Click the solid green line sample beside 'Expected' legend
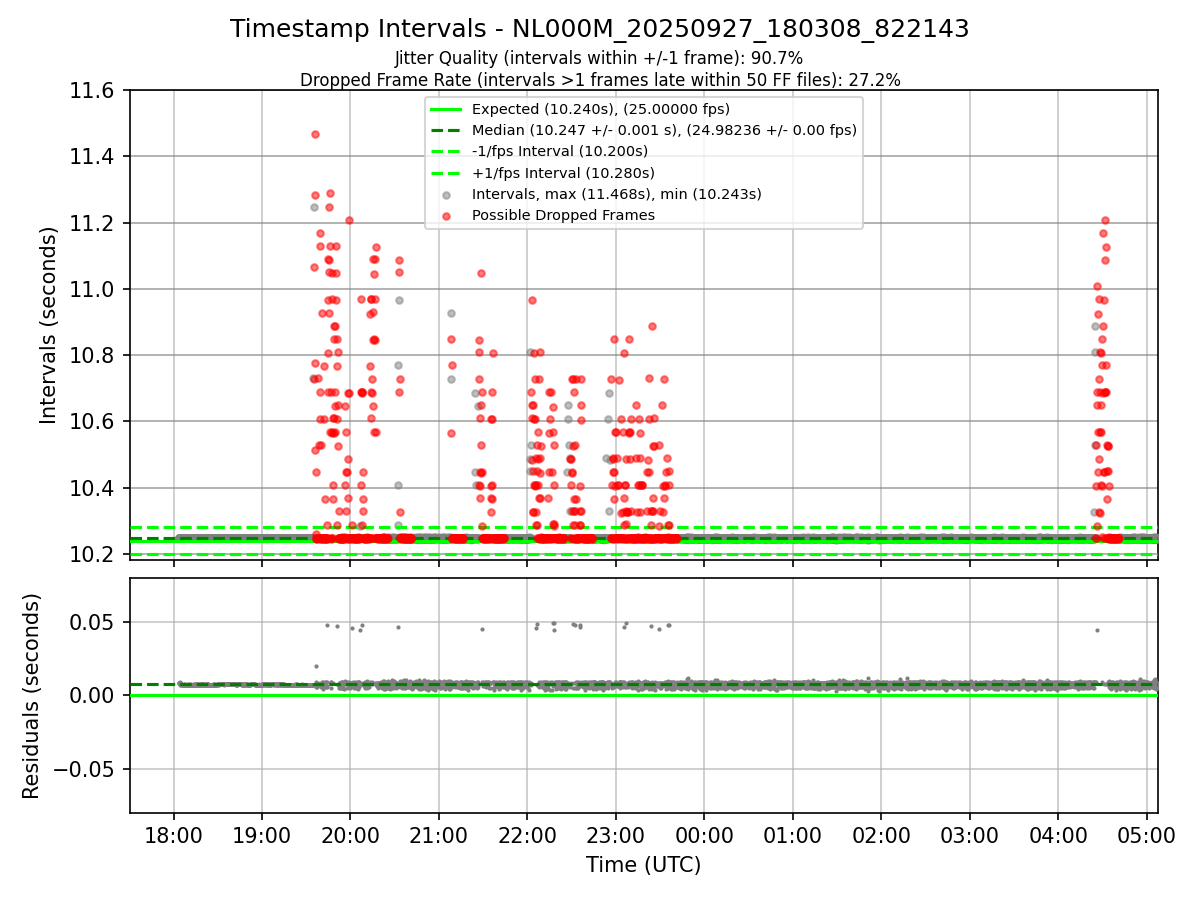The height and width of the screenshot is (900, 1200). point(446,109)
